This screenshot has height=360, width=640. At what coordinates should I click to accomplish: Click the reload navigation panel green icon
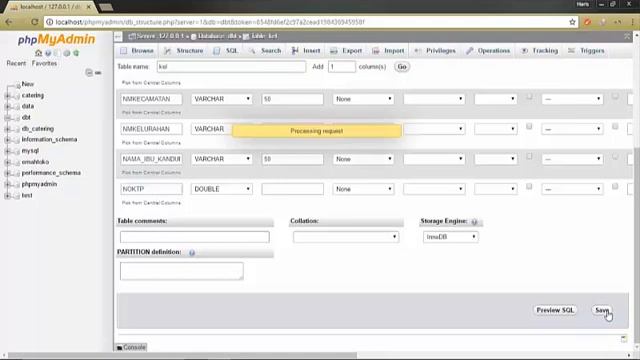pos(76,53)
